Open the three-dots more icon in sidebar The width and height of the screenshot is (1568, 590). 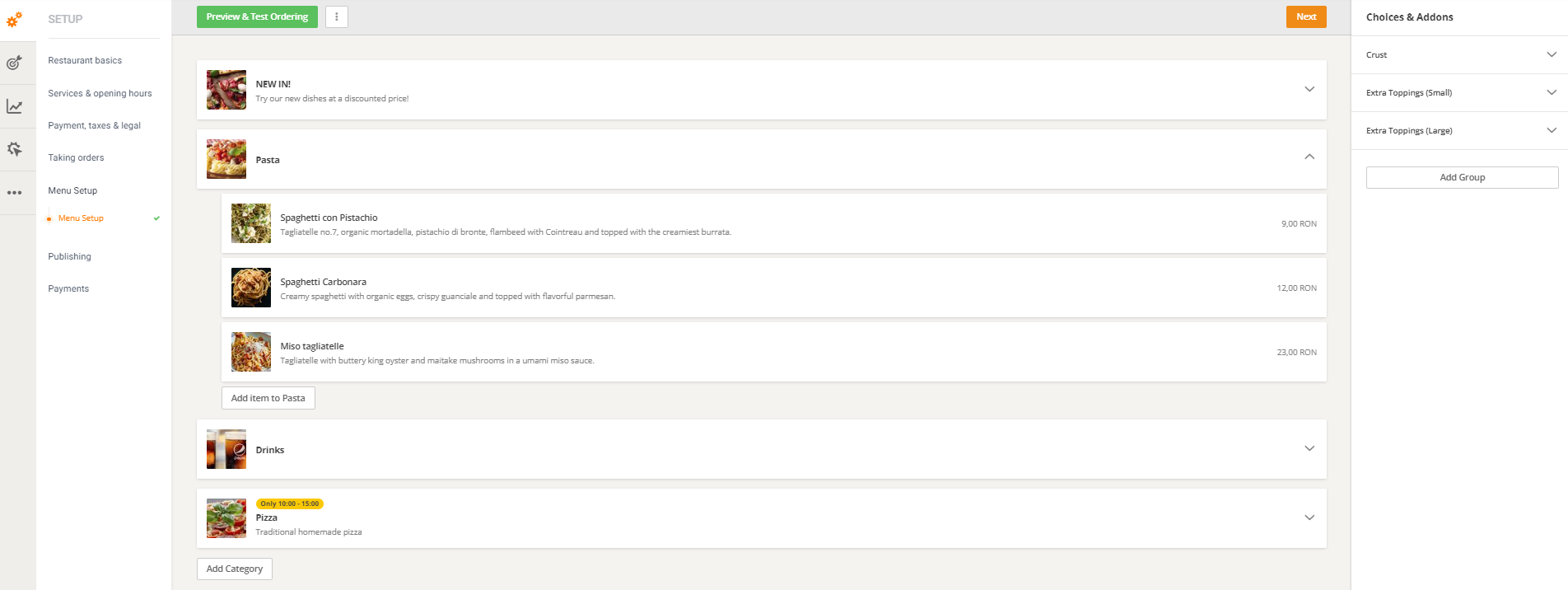(15, 193)
